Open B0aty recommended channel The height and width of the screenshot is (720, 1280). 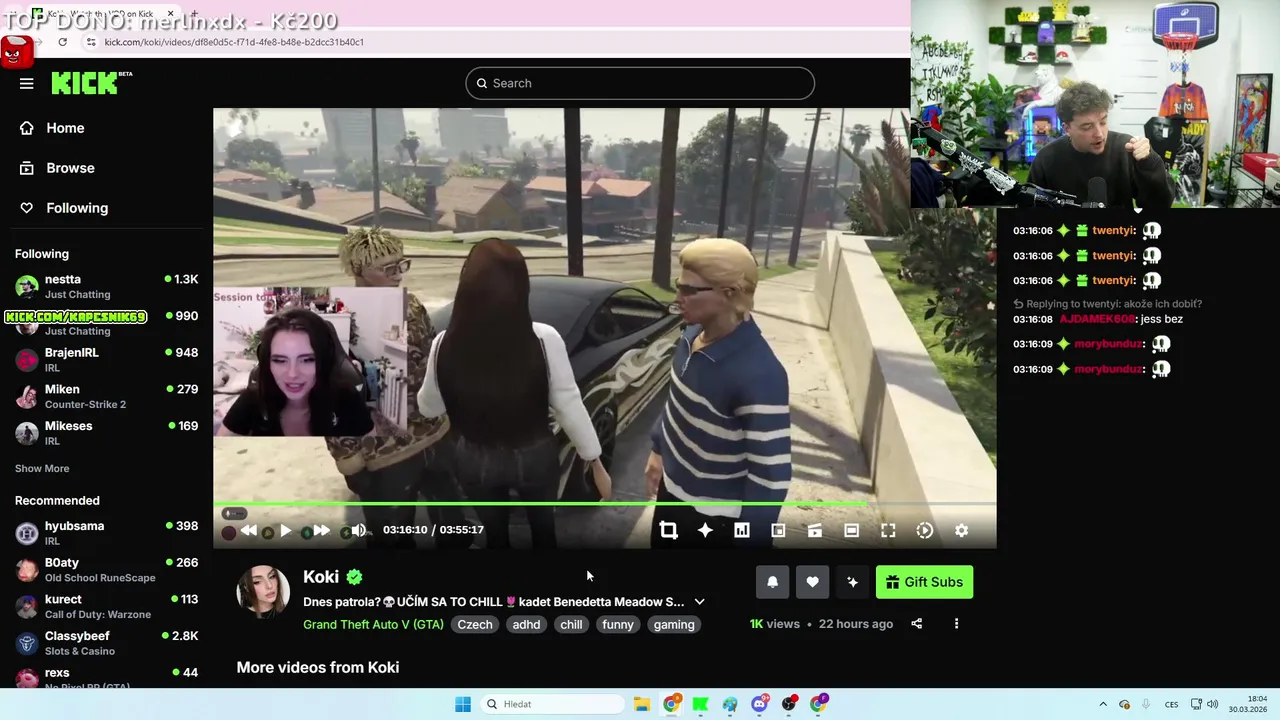point(106,570)
